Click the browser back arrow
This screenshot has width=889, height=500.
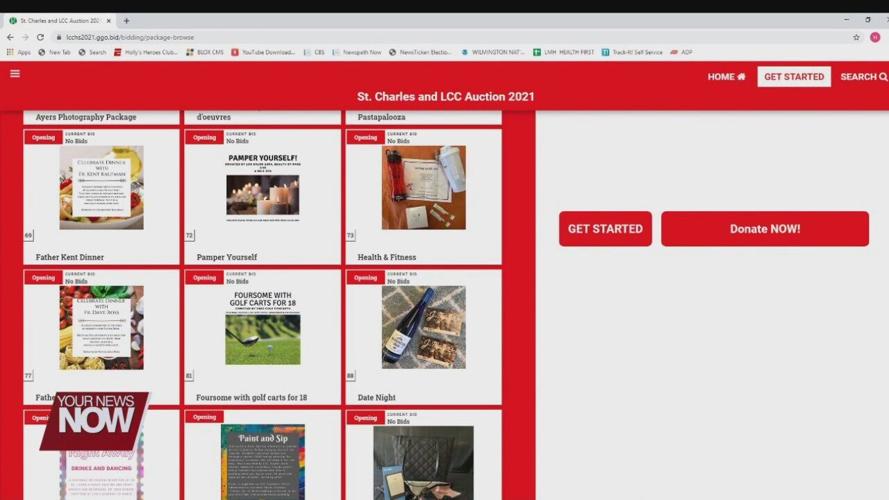11,37
